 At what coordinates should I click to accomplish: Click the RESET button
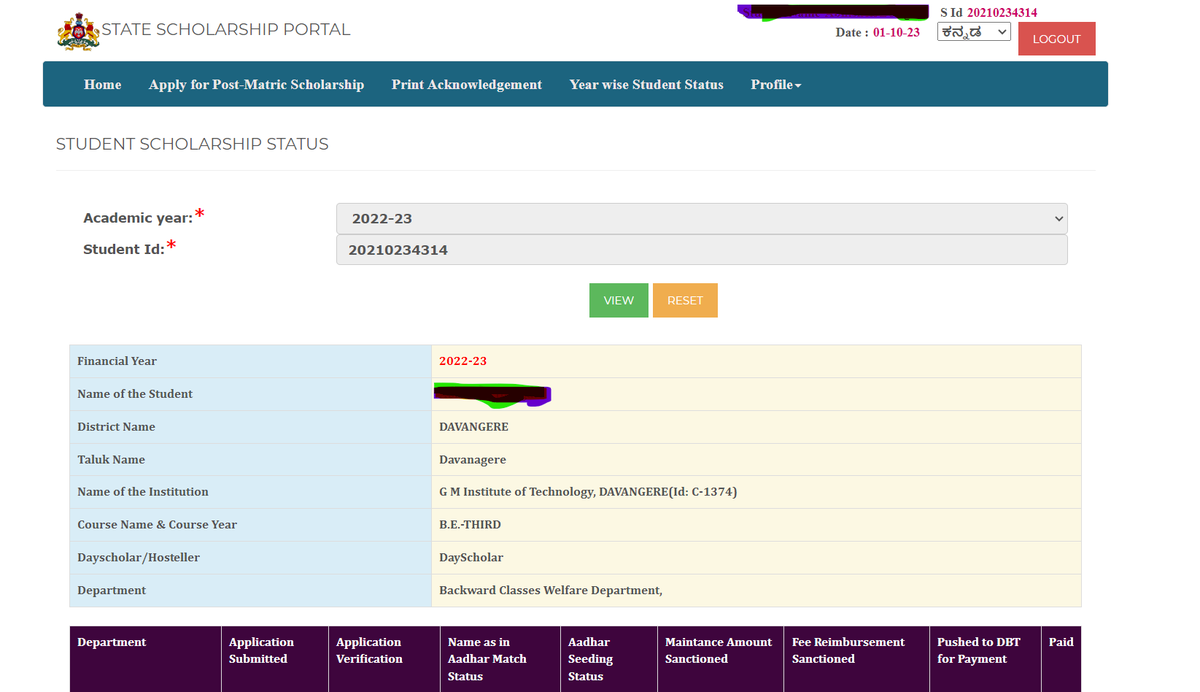[685, 300]
